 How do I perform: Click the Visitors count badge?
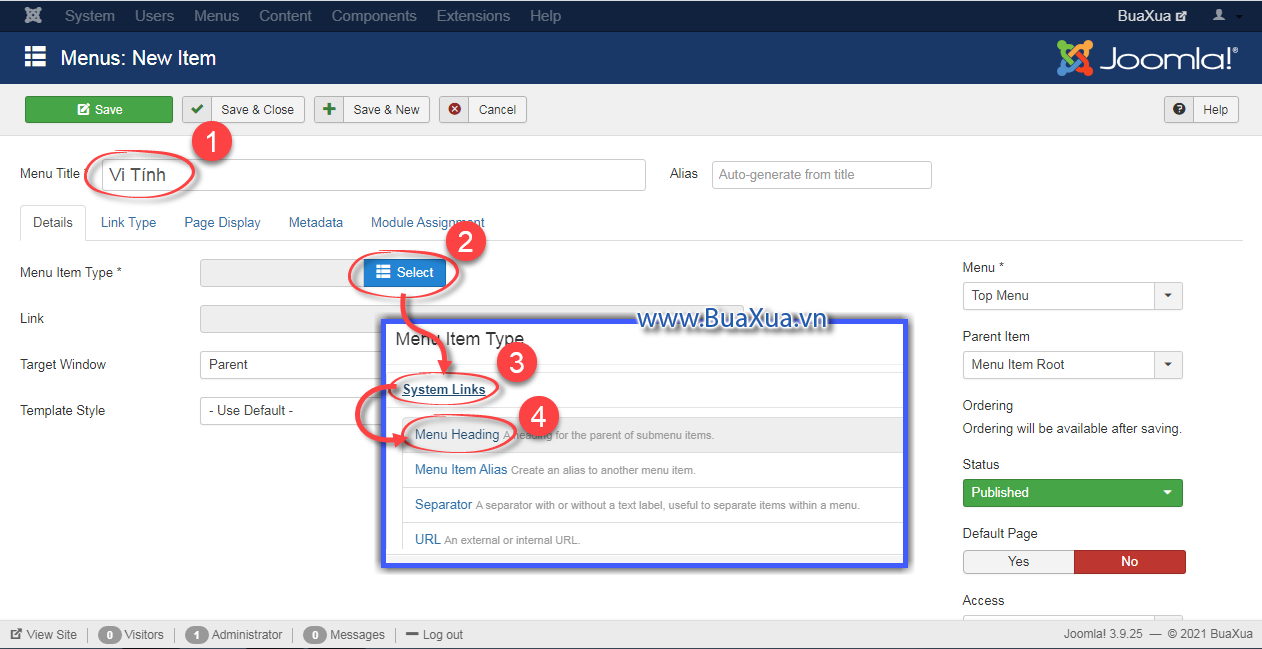pyautogui.click(x=110, y=635)
